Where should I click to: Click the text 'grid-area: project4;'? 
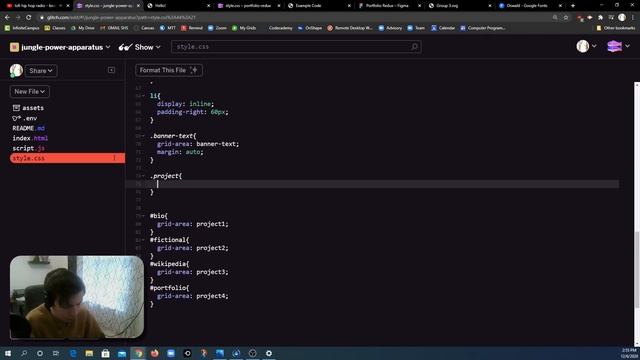click(x=193, y=296)
